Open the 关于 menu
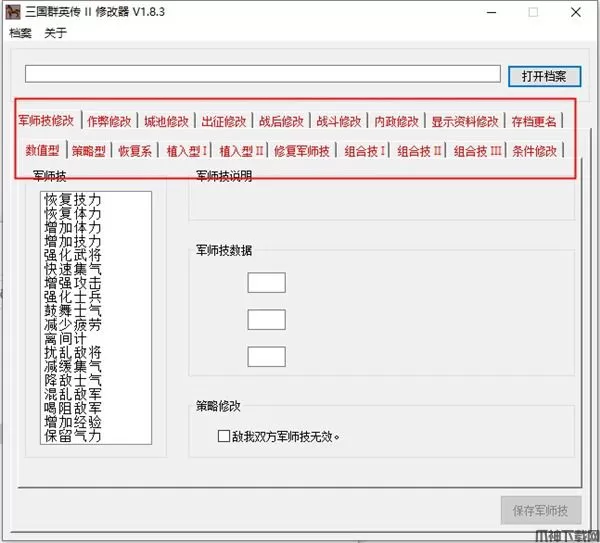 [x=55, y=33]
